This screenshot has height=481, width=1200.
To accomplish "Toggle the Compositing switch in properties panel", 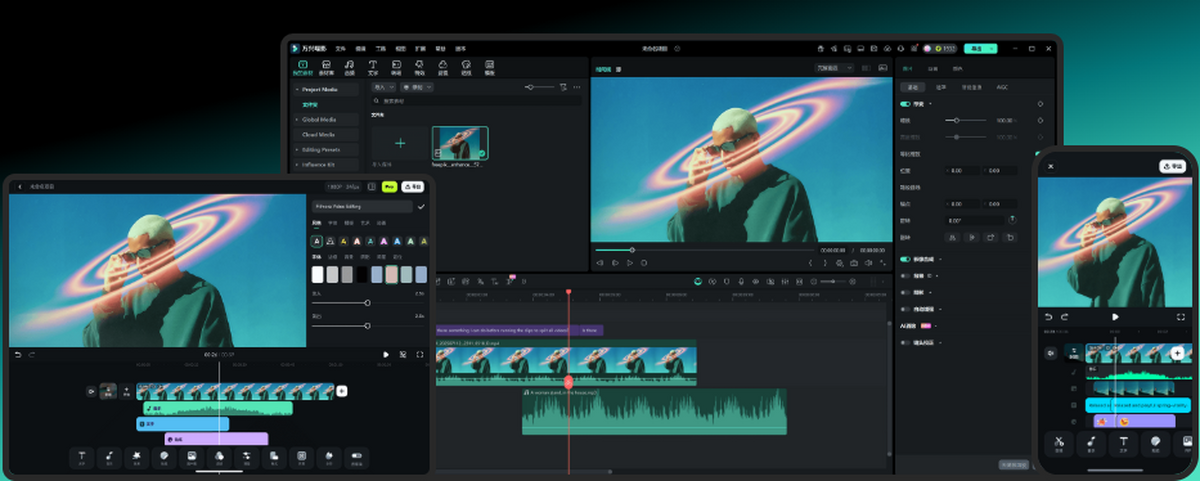I will (x=906, y=258).
